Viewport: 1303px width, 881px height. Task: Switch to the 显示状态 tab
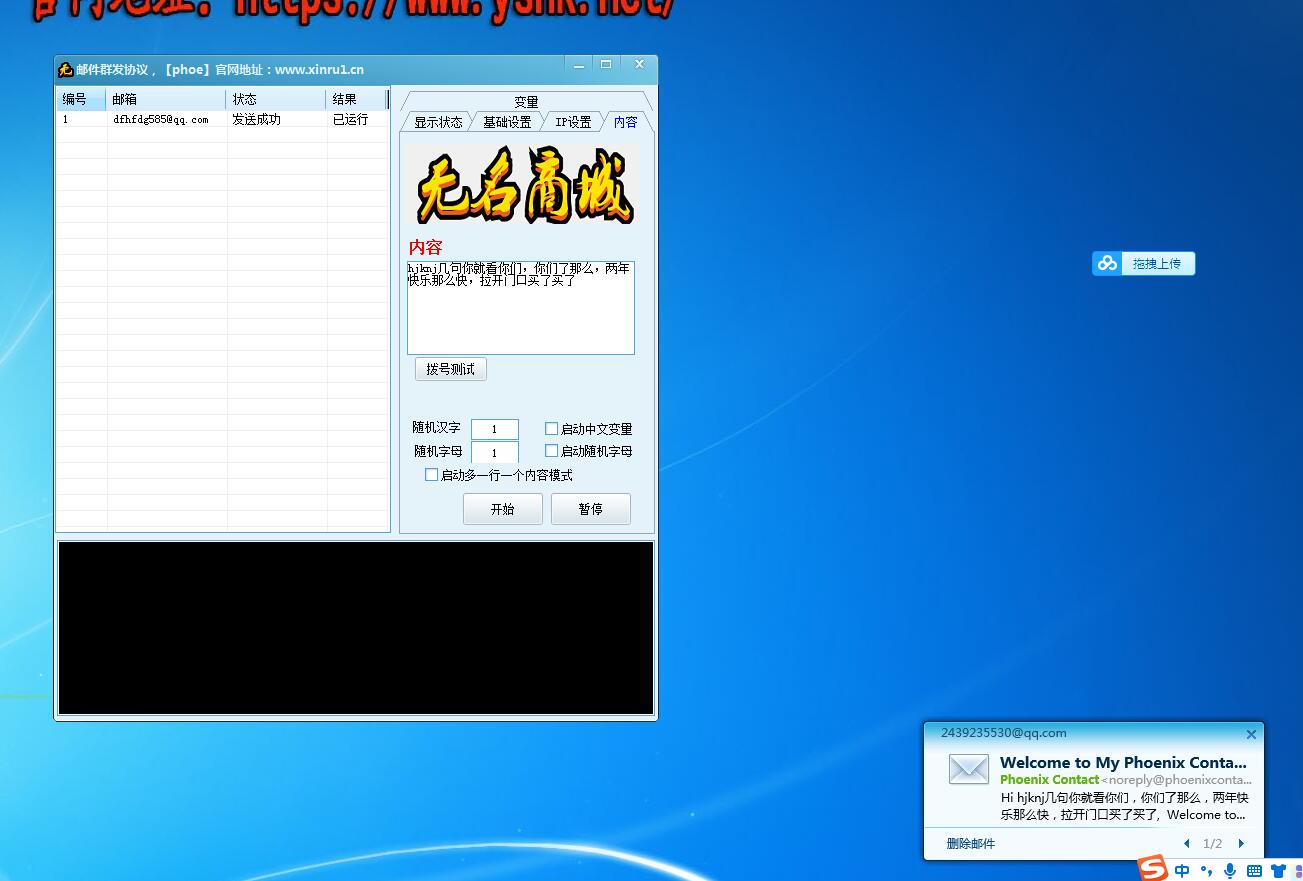pyautogui.click(x=438, y=122)
